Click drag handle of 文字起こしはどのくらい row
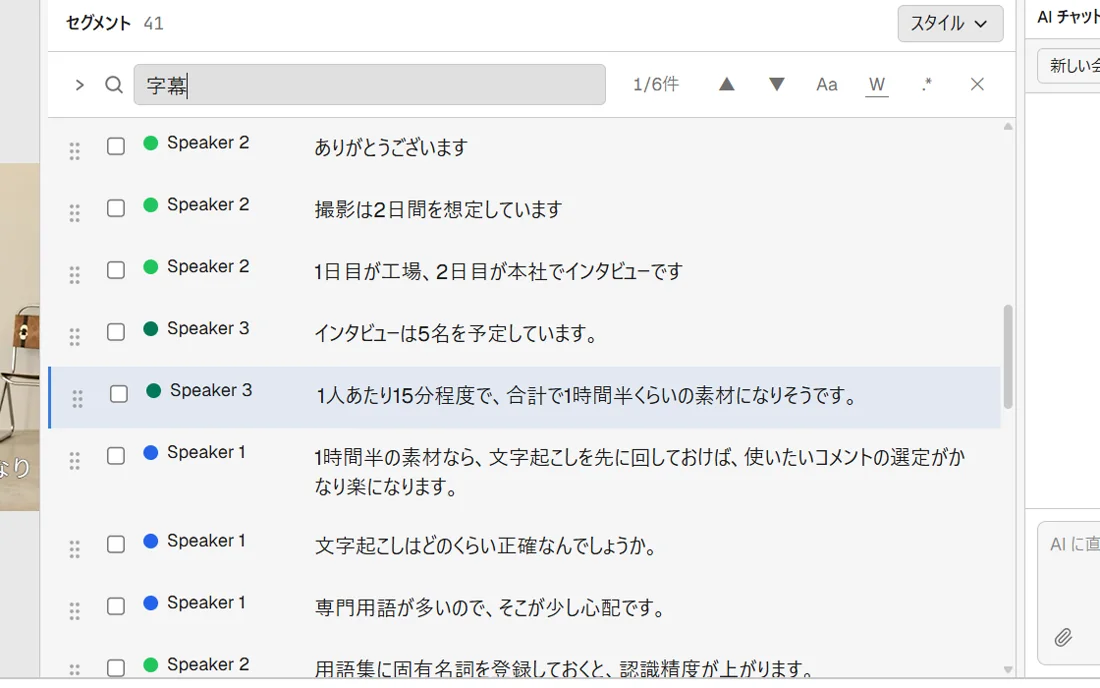The image size is (1100, 688). [x=74, y=549]
